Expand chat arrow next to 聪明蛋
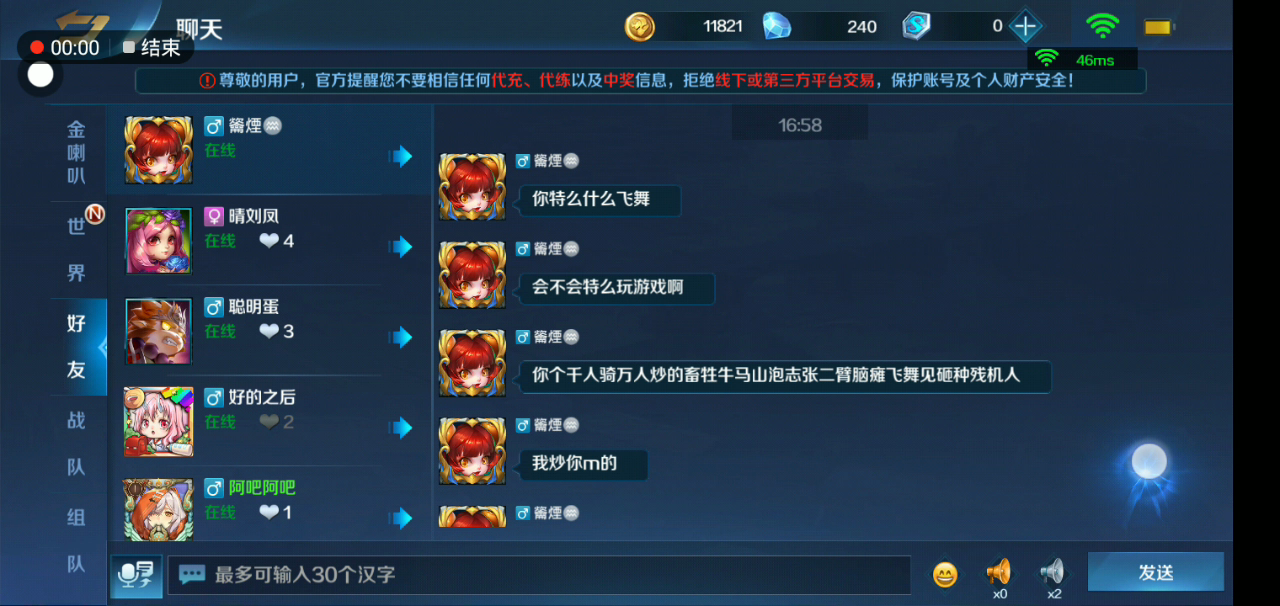The width and height of the screenshot is (1280, 606). pyautogui.click(x=401, y=337)
